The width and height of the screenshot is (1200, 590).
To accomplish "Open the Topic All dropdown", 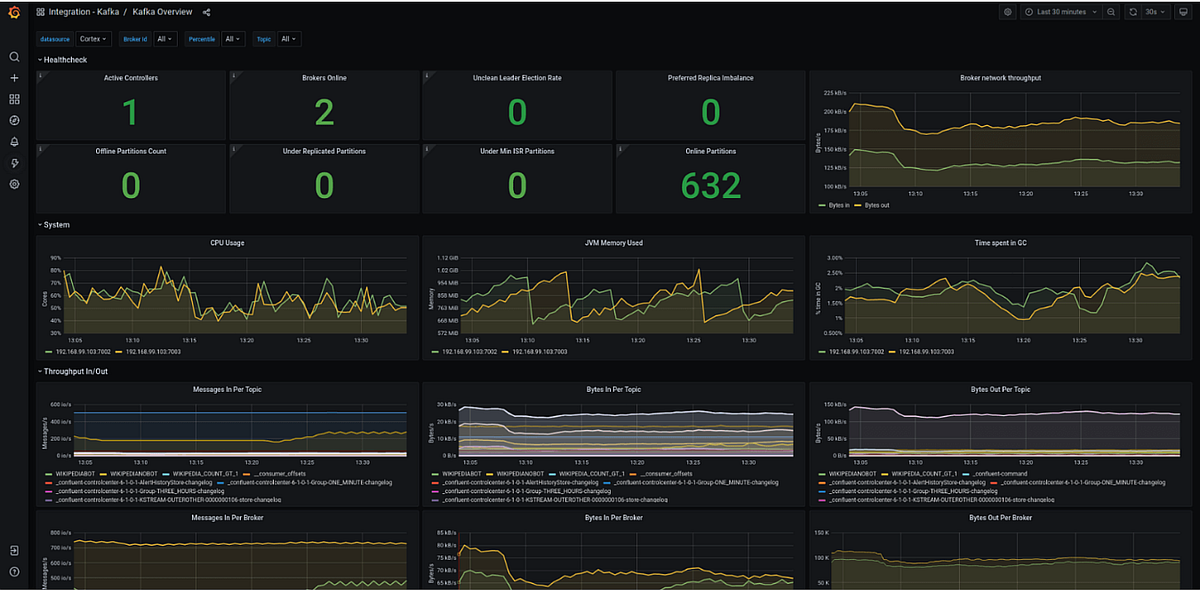I will click(x=288, y=38).
